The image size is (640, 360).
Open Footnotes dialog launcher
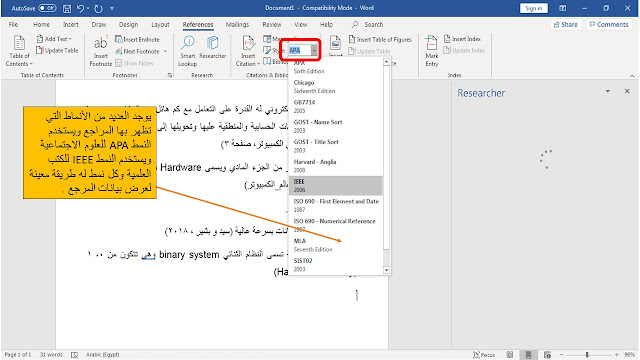(170, 75)
